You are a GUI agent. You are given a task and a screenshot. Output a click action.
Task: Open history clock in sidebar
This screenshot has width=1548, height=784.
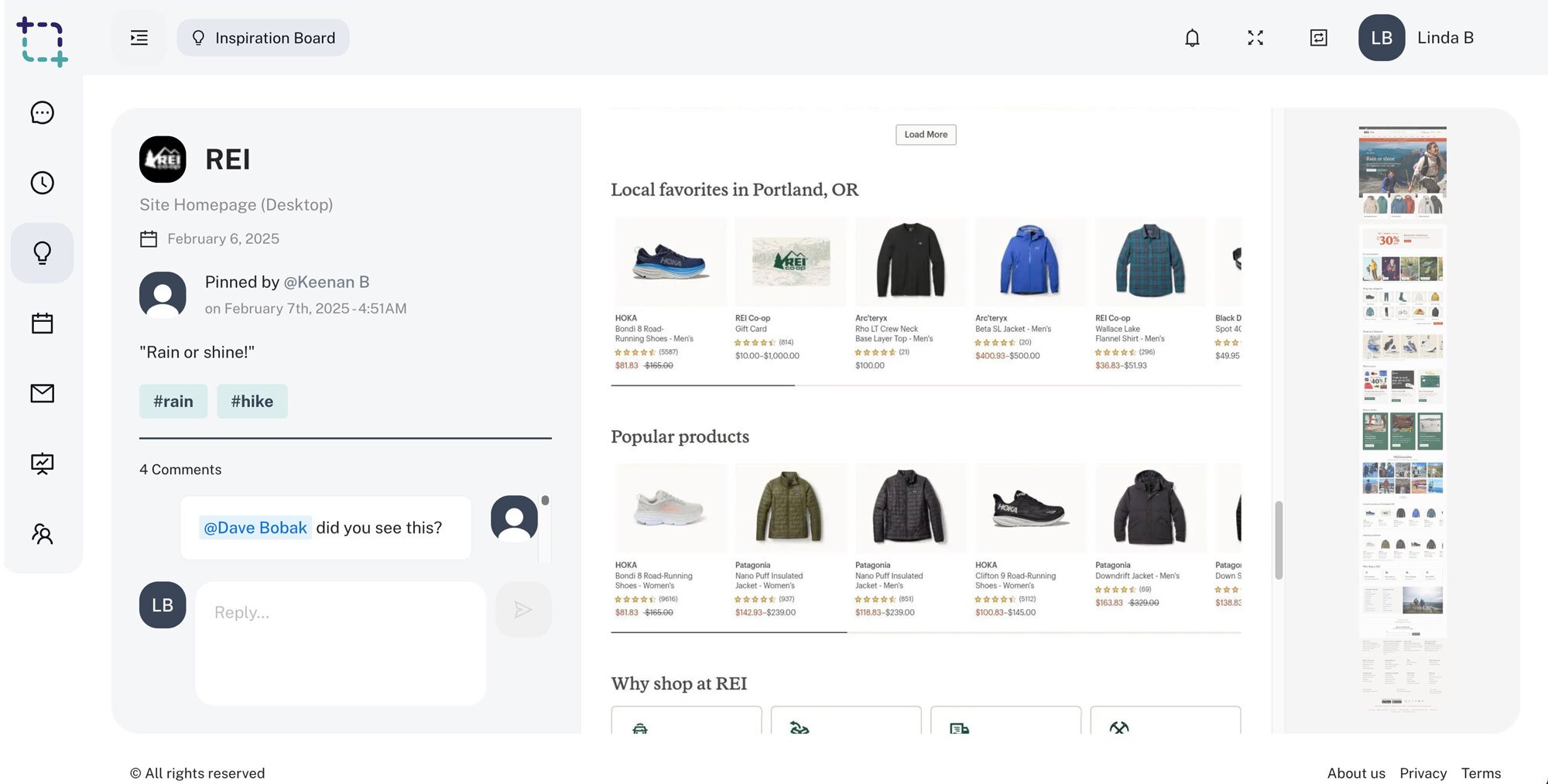[x=43, y=183]
